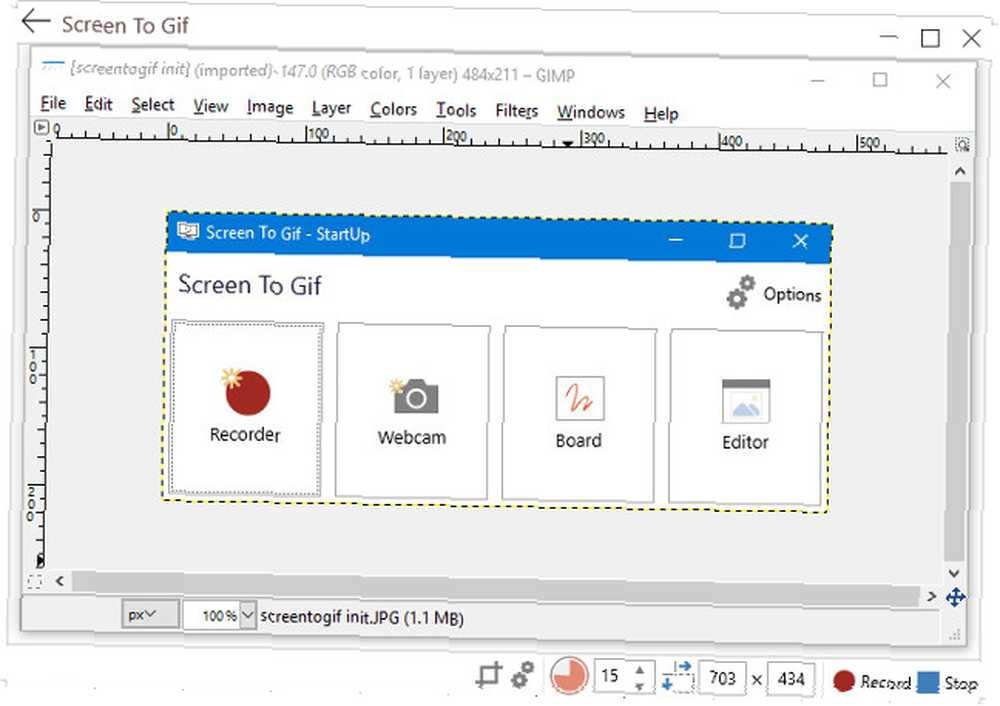The height and width of the screenshot is (706, 1000).
Task: Click the GIMP title bar icon
Action: click(53, 64)
